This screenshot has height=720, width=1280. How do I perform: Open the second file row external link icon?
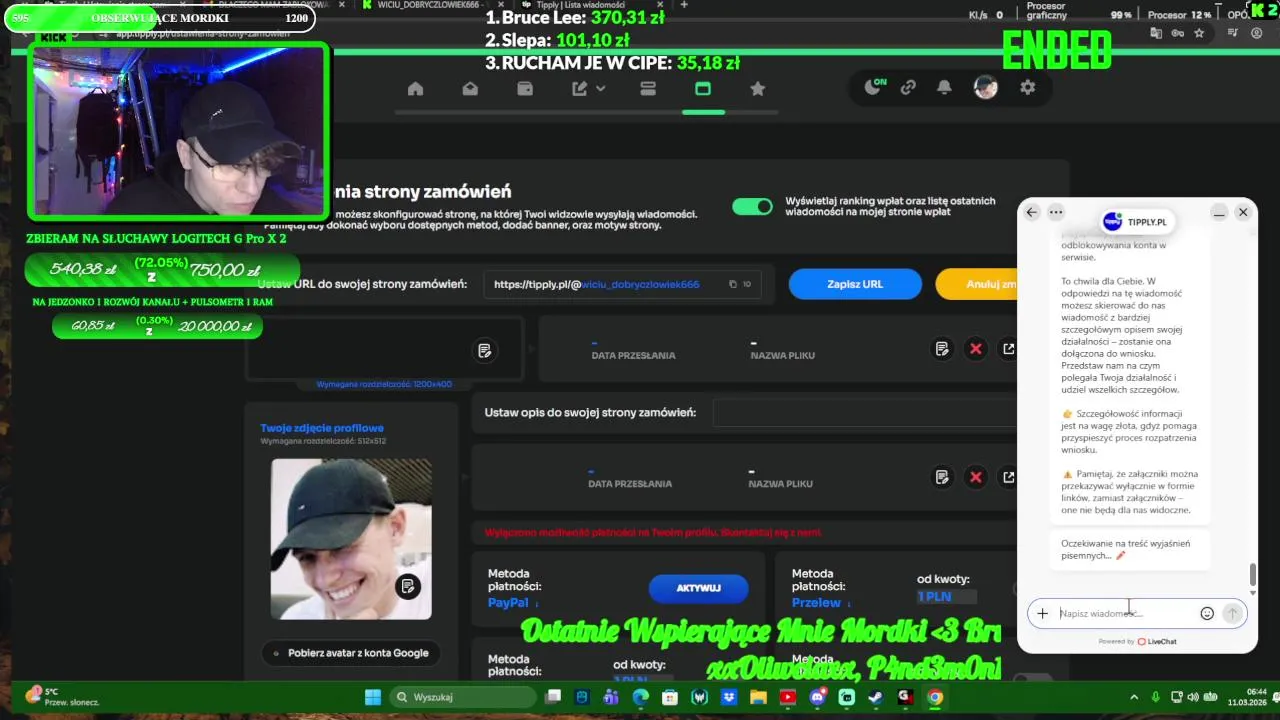pos(1008,477)
